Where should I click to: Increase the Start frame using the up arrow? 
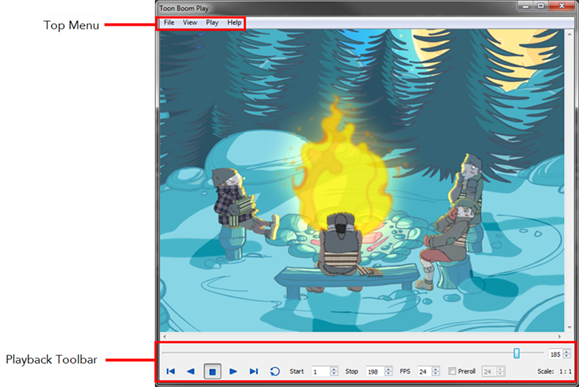[x=334, y=369]
